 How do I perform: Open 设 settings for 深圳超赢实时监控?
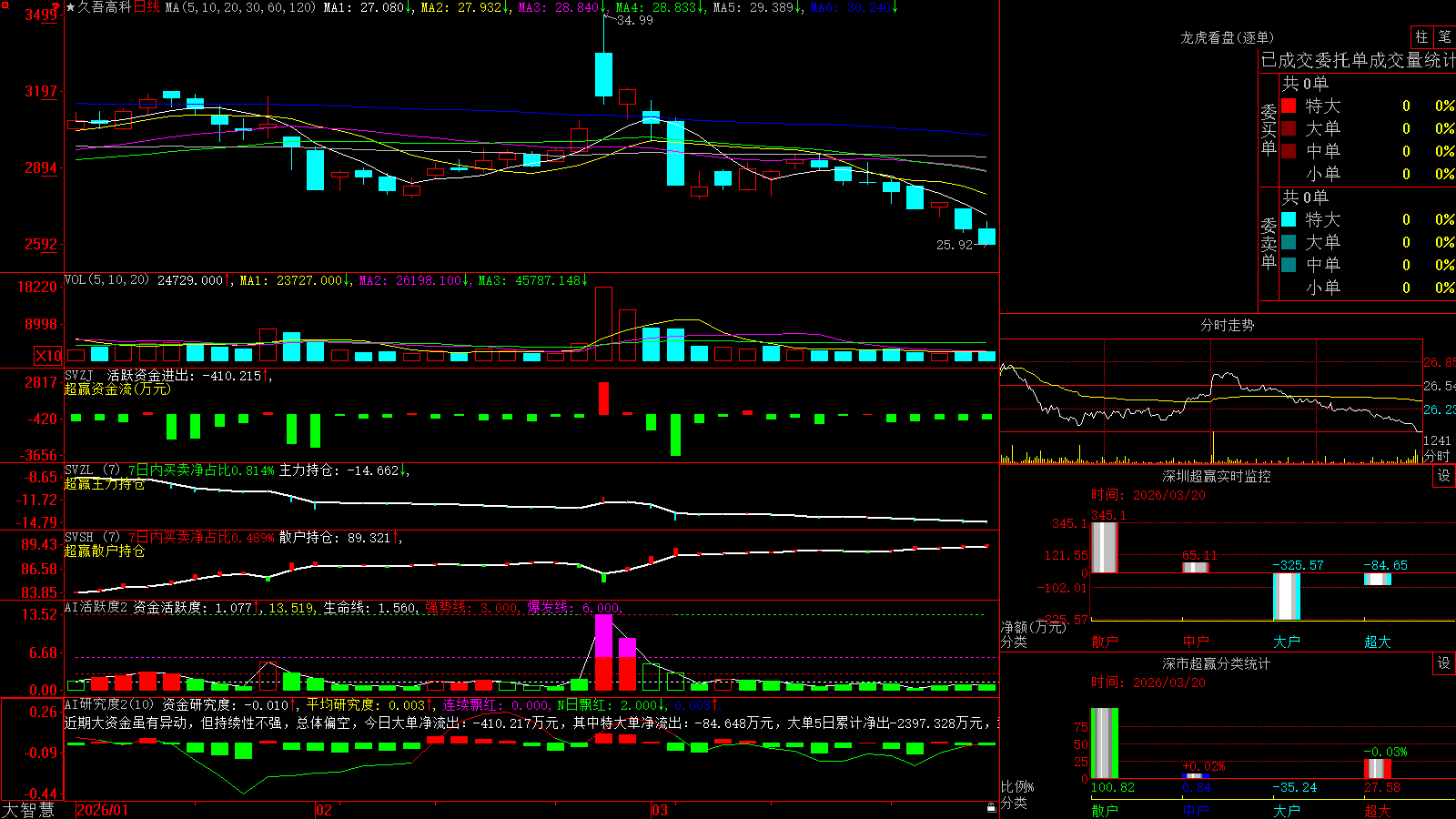pos(1444,476)
